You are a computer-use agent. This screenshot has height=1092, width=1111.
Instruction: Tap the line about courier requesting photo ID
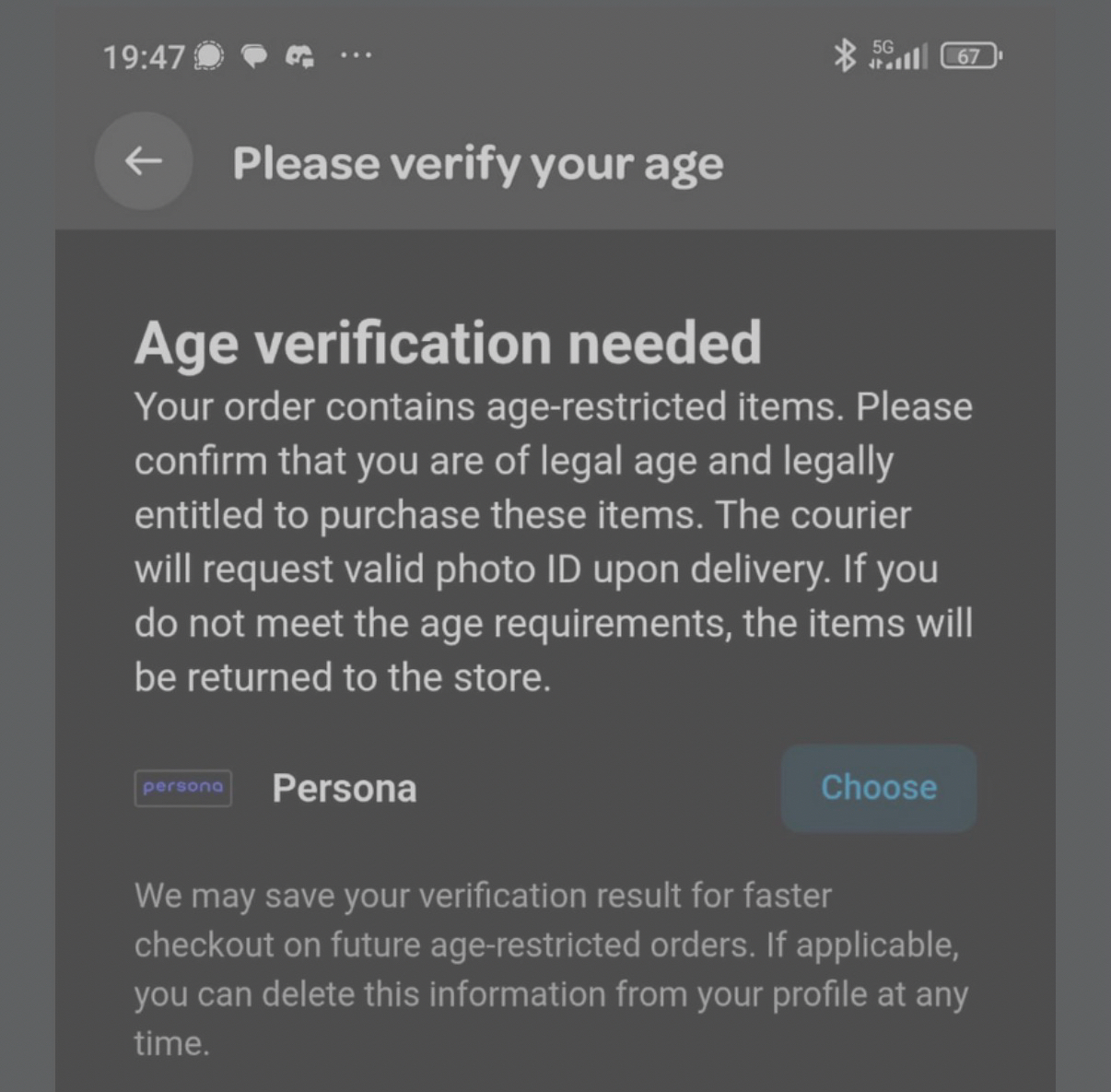coord(536,569)
